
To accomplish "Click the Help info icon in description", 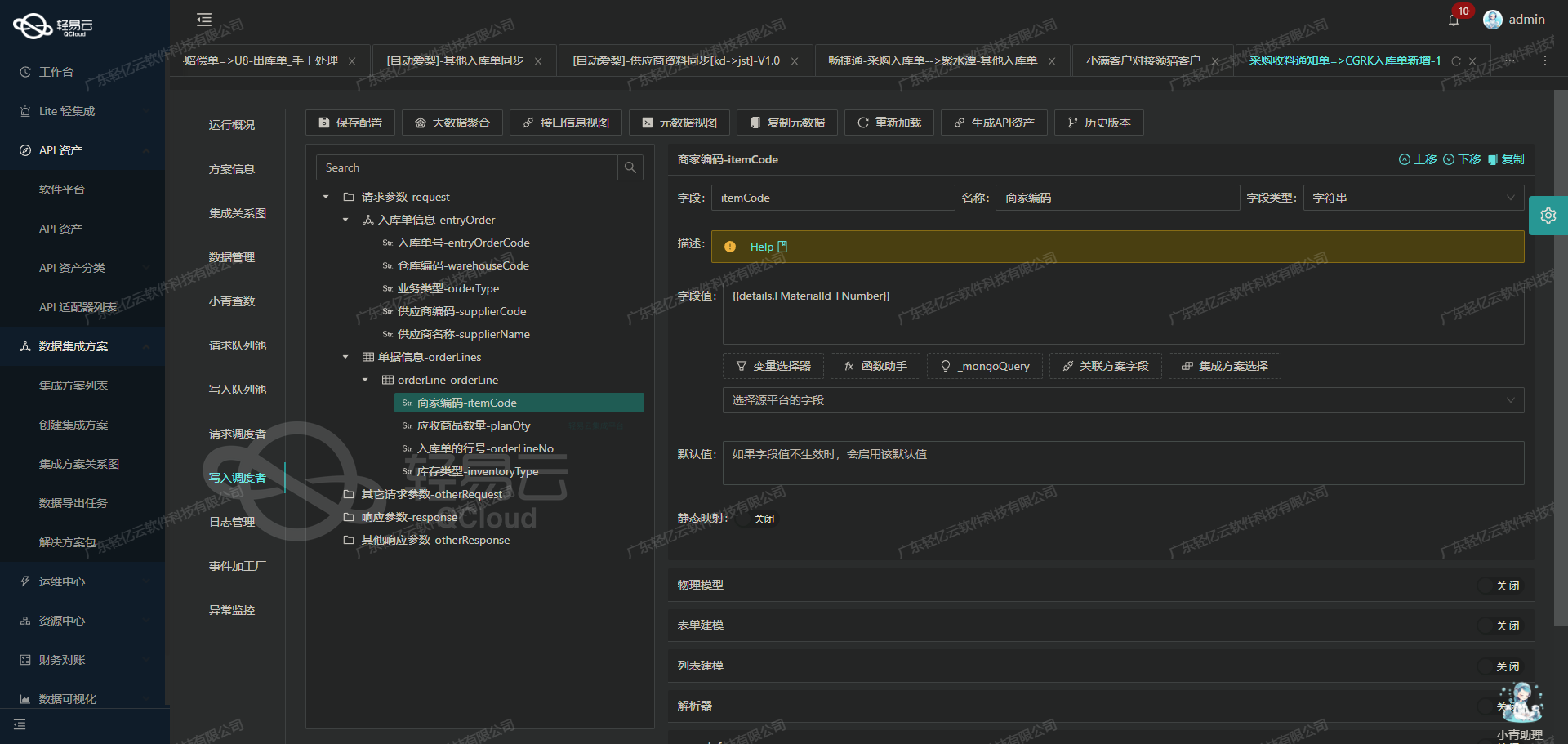I will point(730,247).
